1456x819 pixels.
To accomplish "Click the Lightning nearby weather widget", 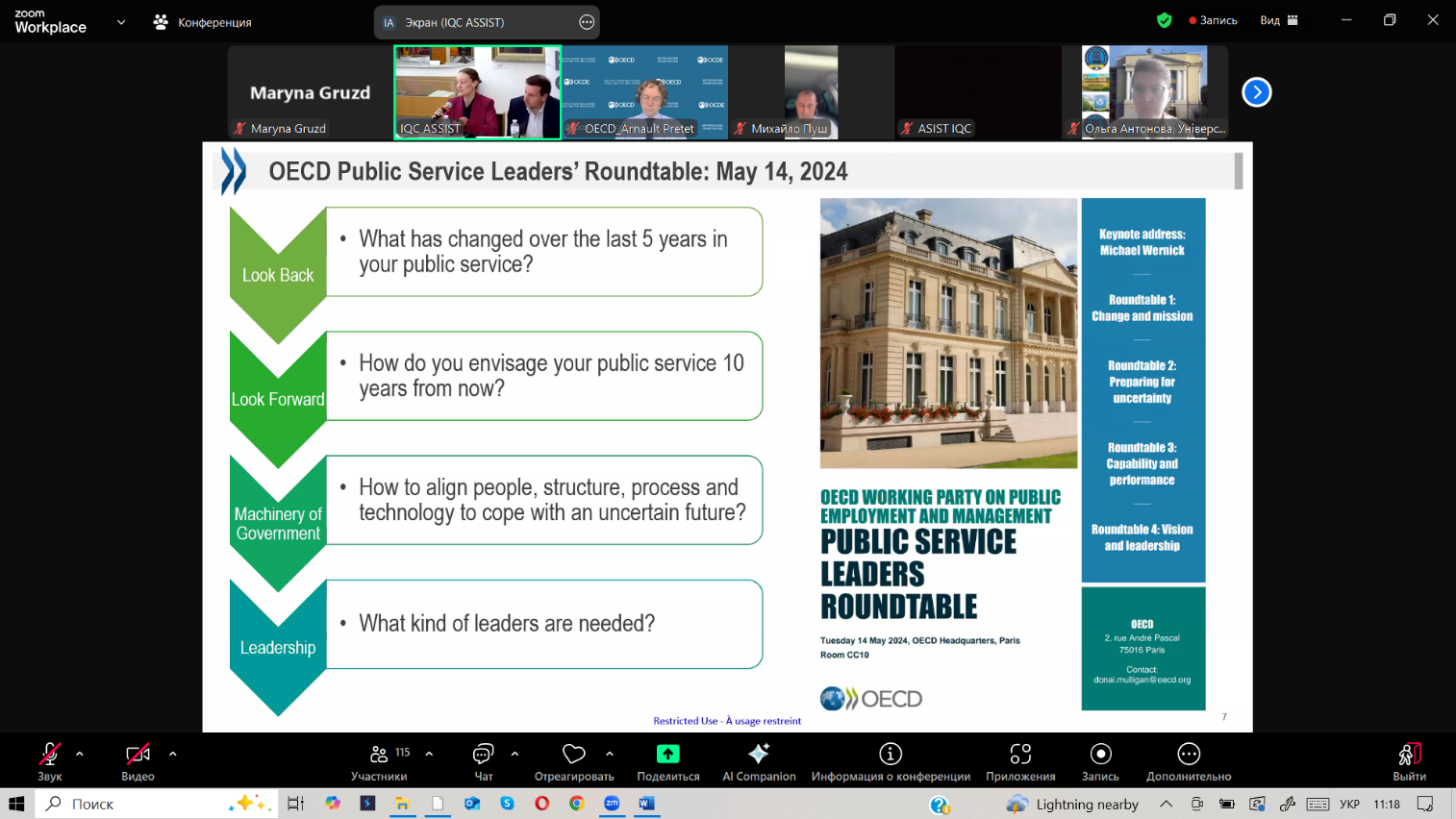I will click(1072, 804).
